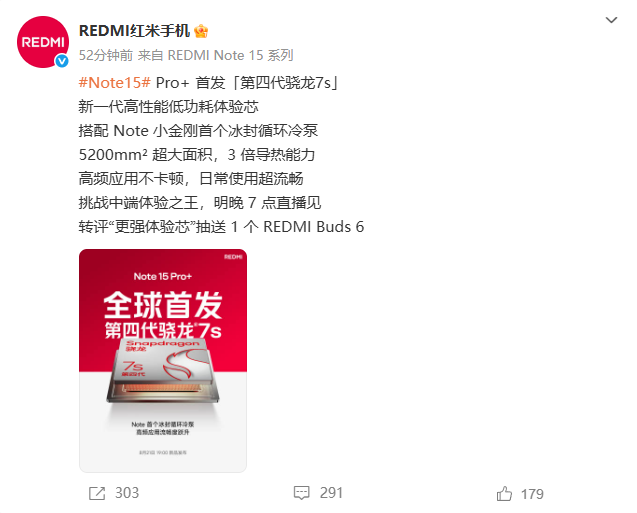Open the #Note15# hashtag topic
This screenshot has height=513, width=637.
[115, 82]
